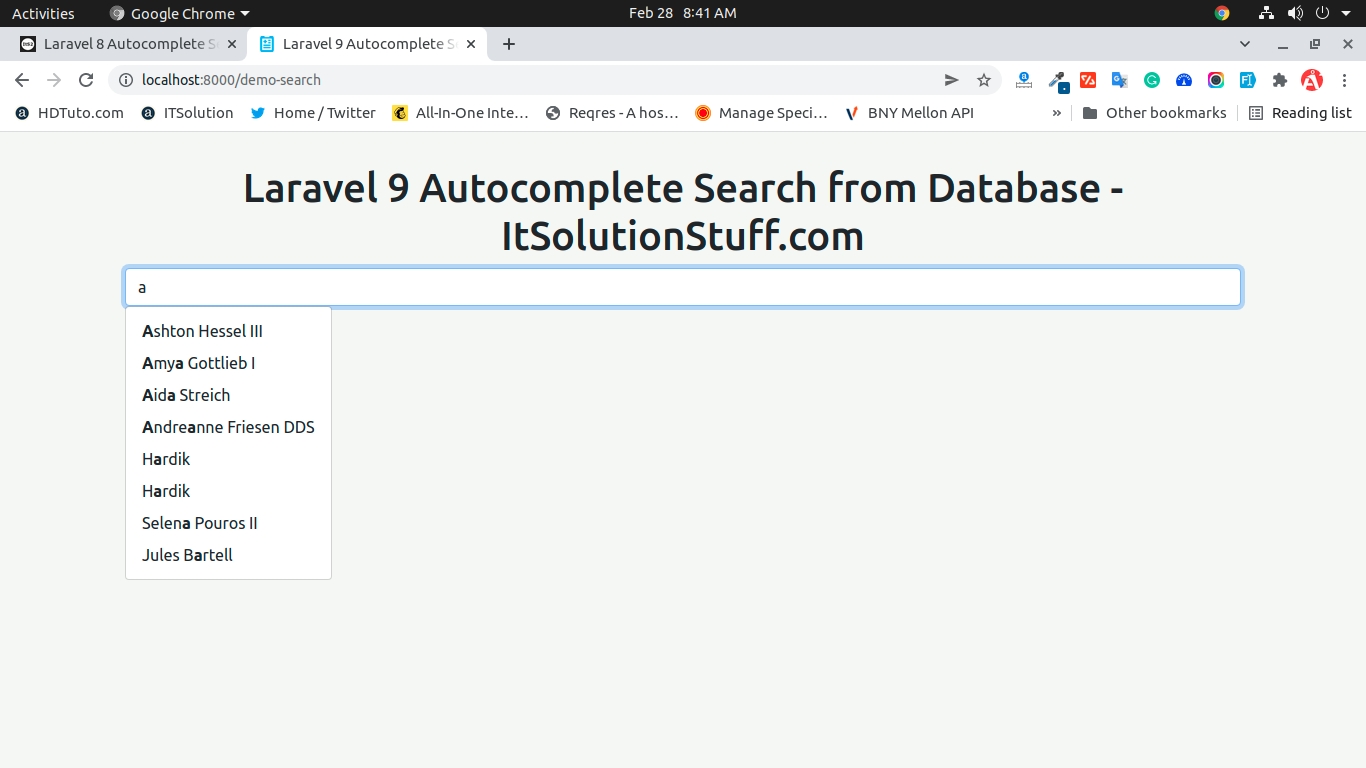Choose Andreanne Friesen DDS from suggestions
The width and height of the screenshot is (1366, 768).
[228, 427]
